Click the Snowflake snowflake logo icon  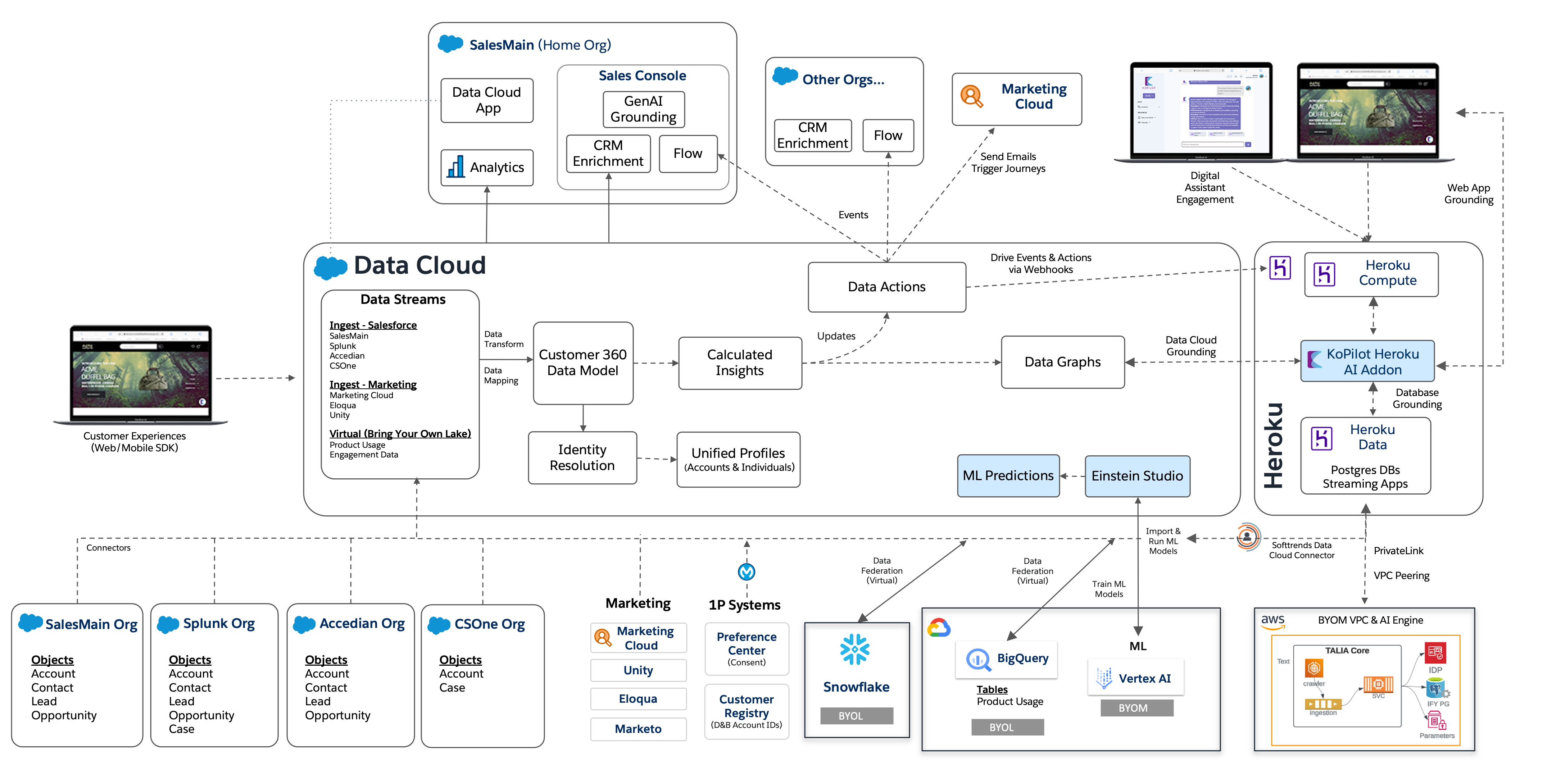click(x=854, y=649)
